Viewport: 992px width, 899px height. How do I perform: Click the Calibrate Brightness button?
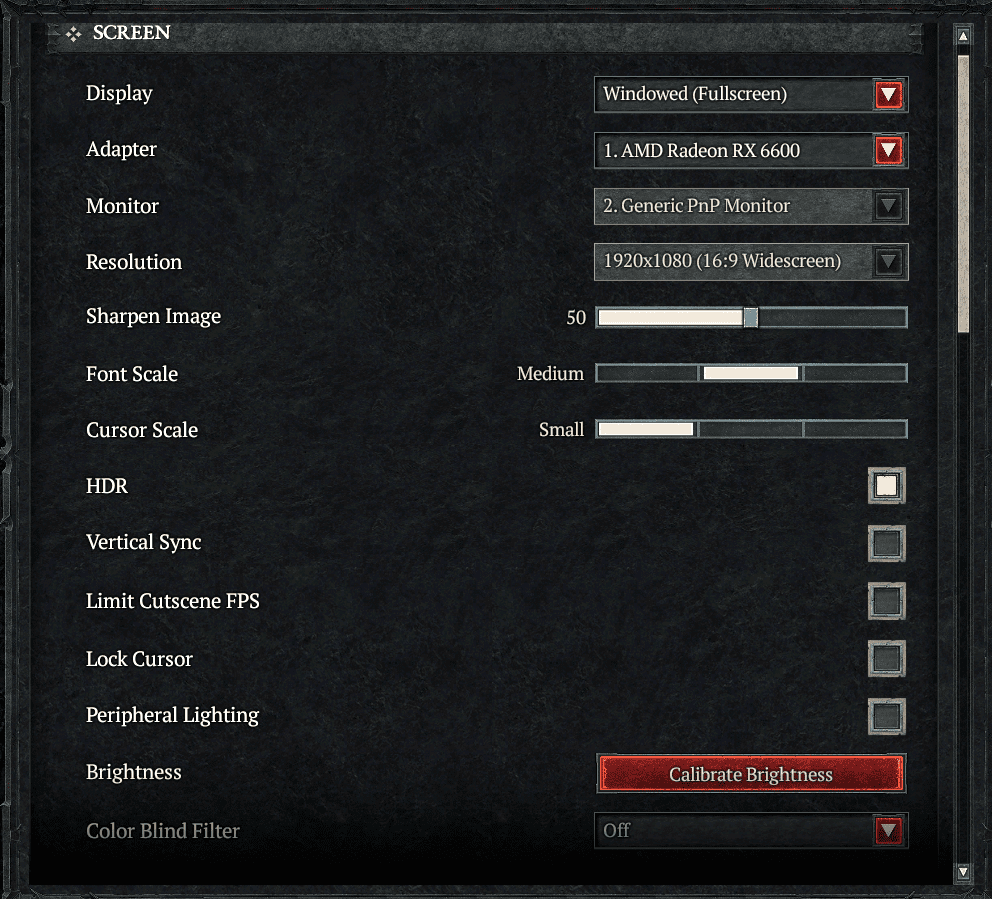(x=751, y=774)
